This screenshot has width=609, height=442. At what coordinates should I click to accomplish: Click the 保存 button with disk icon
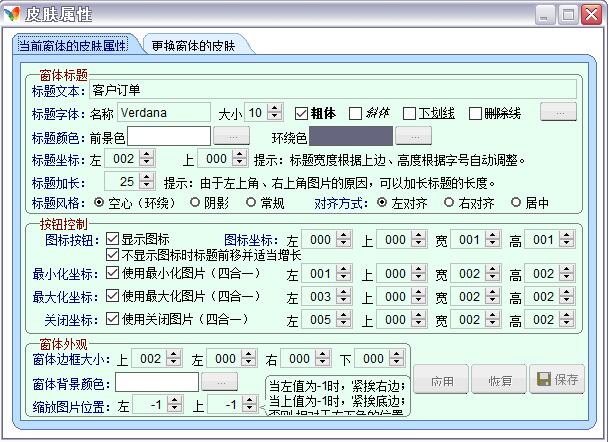click(x=557, y=380)
